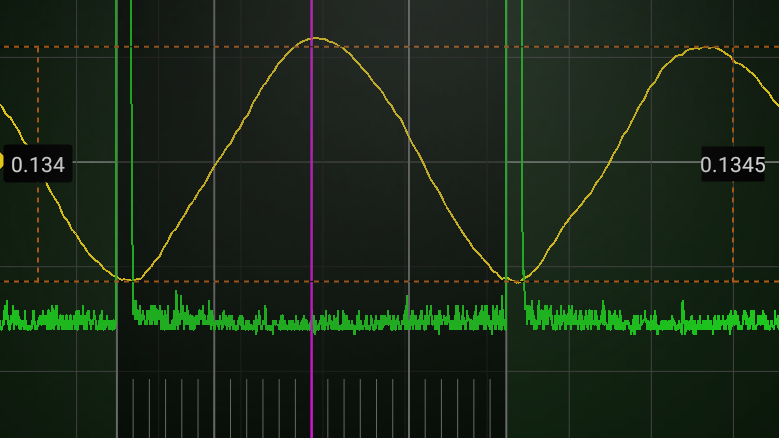Click the horizontal center gridline near 0.1345 label

[x=600, y=161]
